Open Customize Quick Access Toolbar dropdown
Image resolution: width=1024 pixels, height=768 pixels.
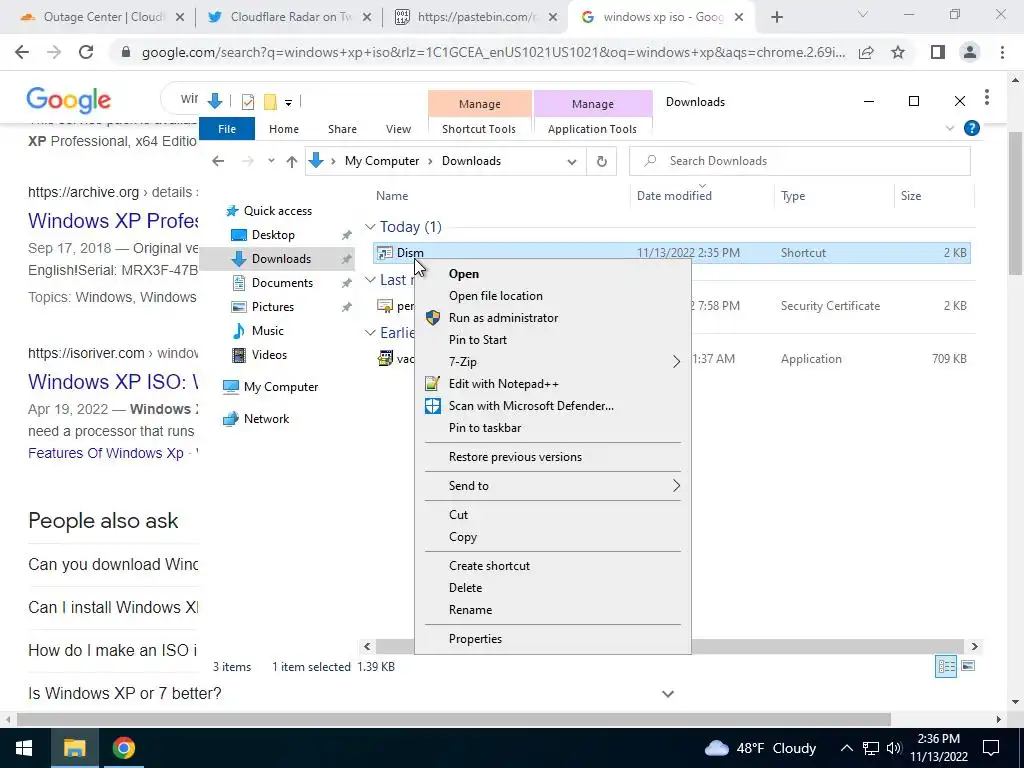[288, 102]
